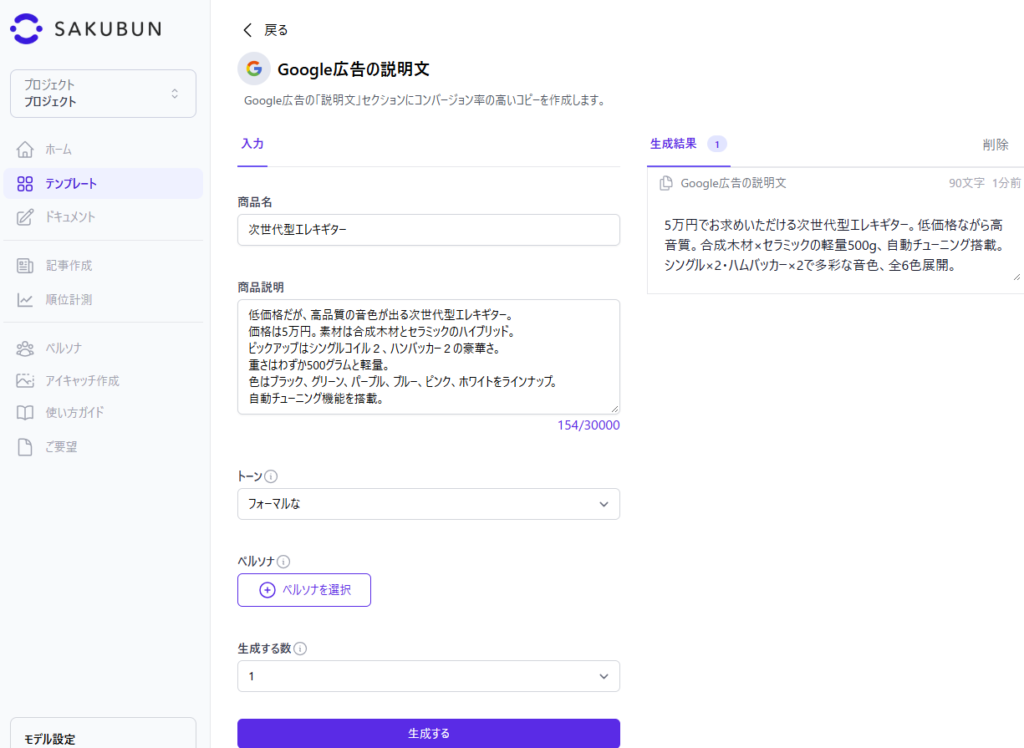Screen dimensions: 1024x748
Task: Click the 商品説明 text area
Action: (x=428, y=357)
